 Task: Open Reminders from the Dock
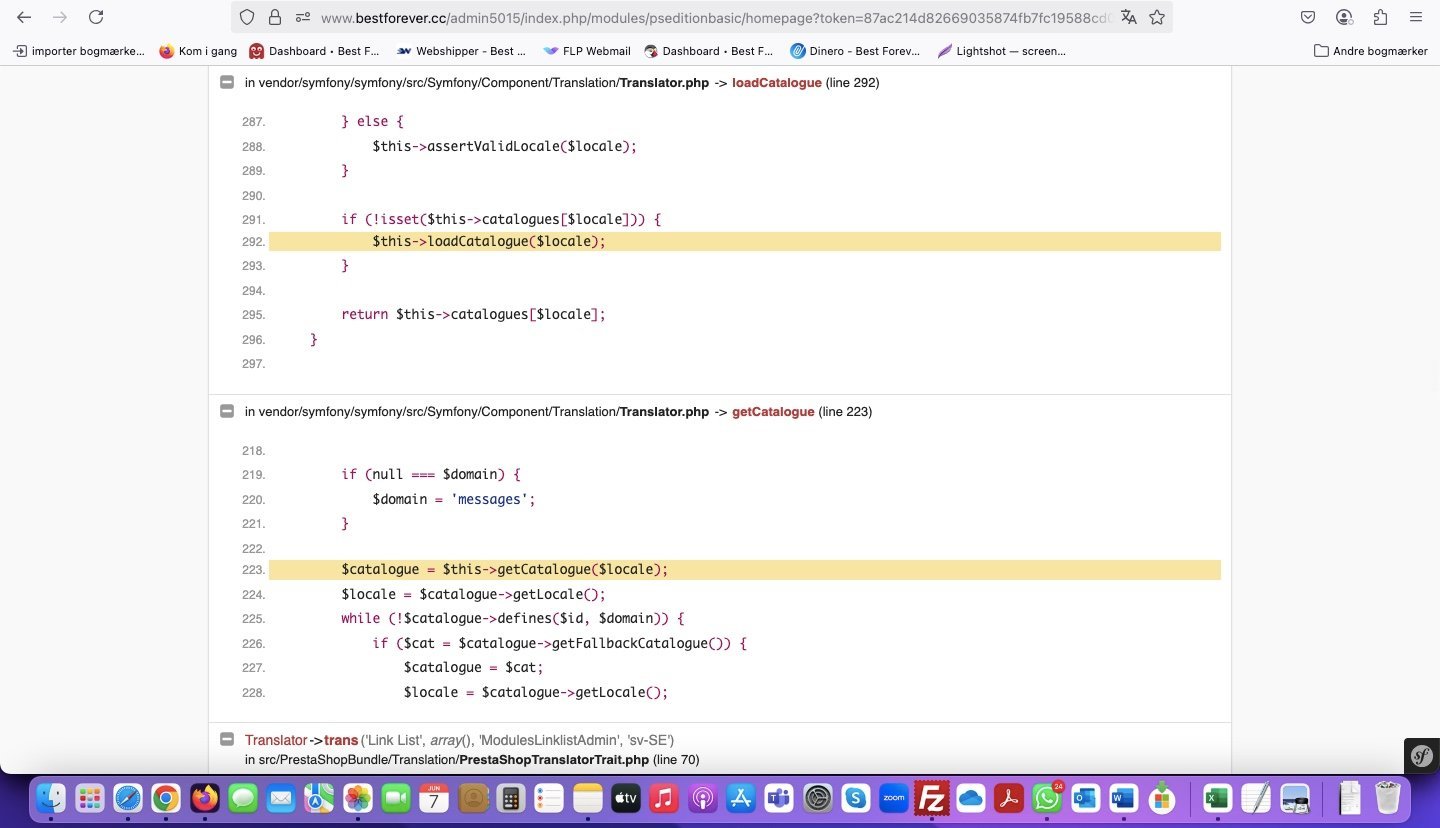pyautogui.click(x=549, y=798)
